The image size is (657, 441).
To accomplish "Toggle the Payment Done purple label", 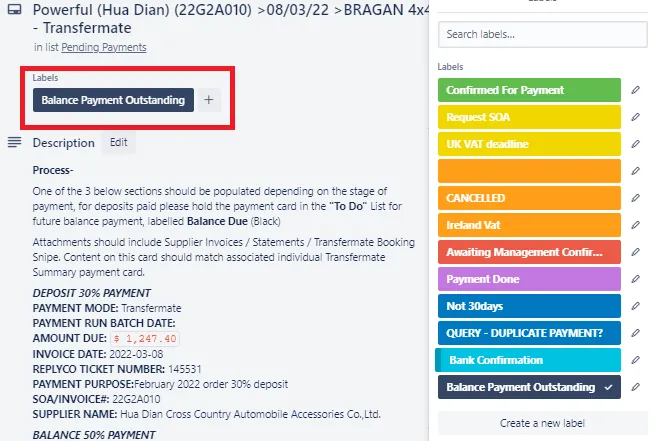I will pos(529,279).
